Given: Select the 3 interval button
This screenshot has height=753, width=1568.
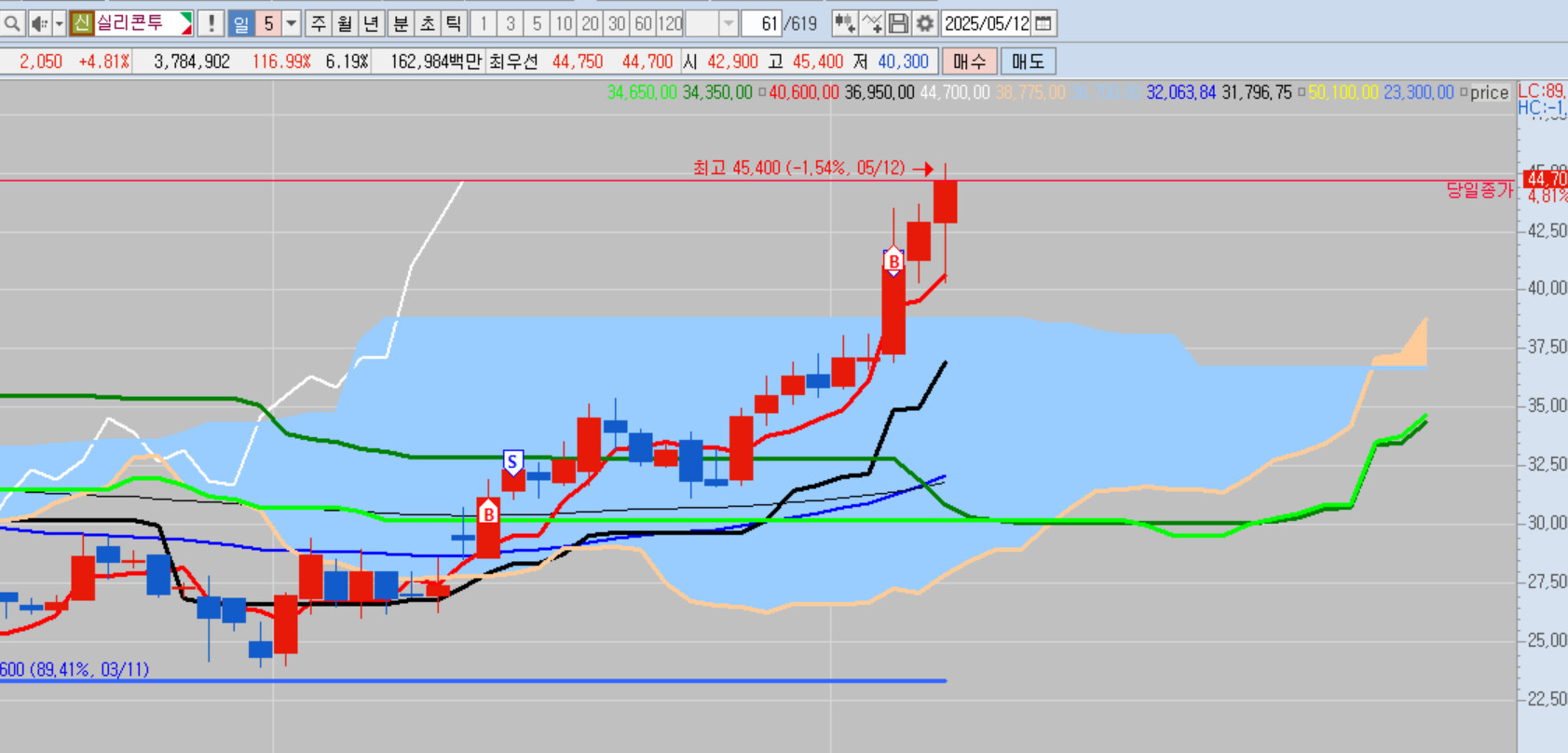Looking at the screenshot, I should click(x=510, y=23).
